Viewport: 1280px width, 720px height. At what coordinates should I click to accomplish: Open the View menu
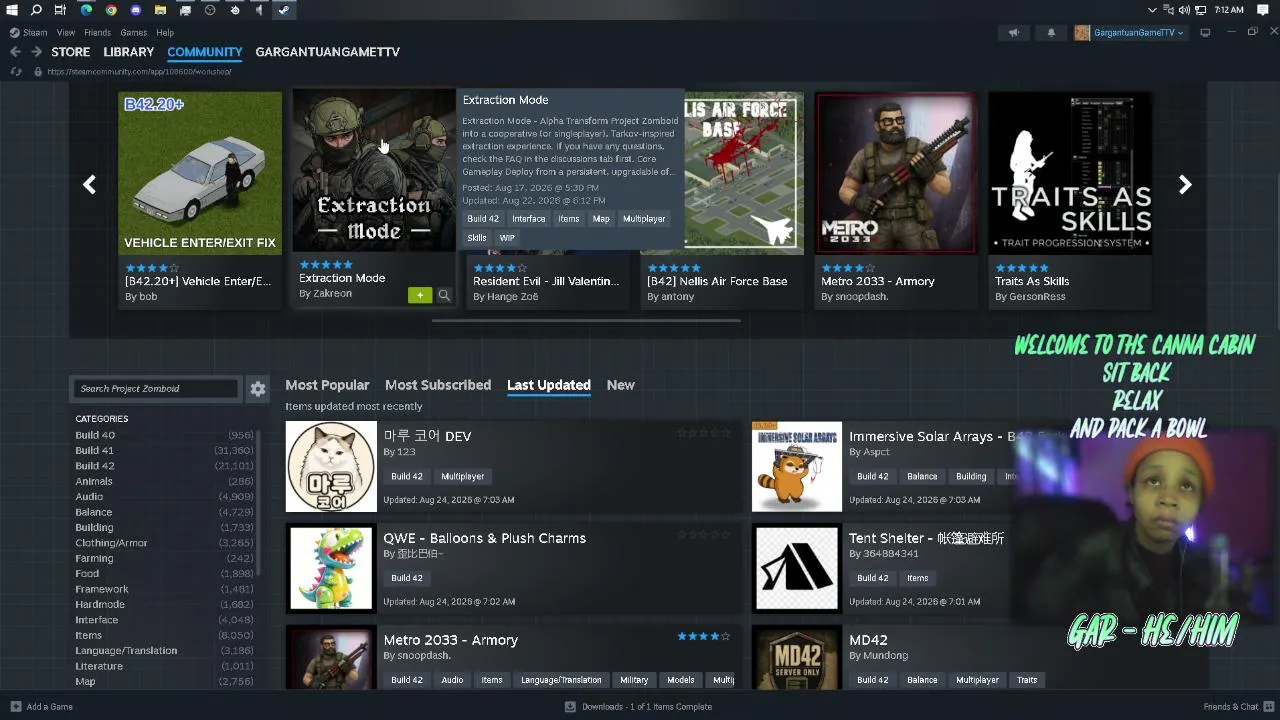[x=66, y=33]
